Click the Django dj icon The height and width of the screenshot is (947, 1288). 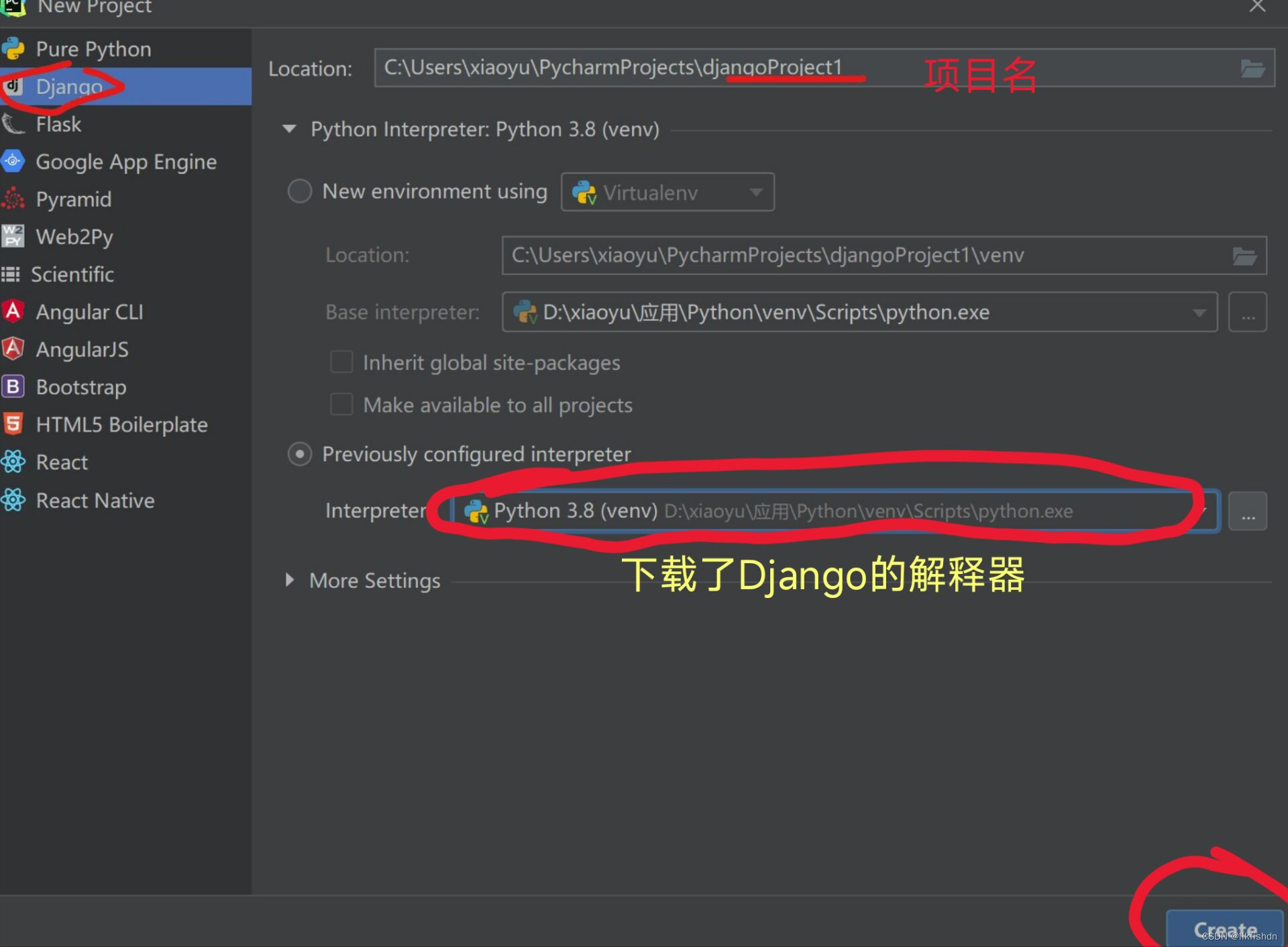[x=13, y=86]
